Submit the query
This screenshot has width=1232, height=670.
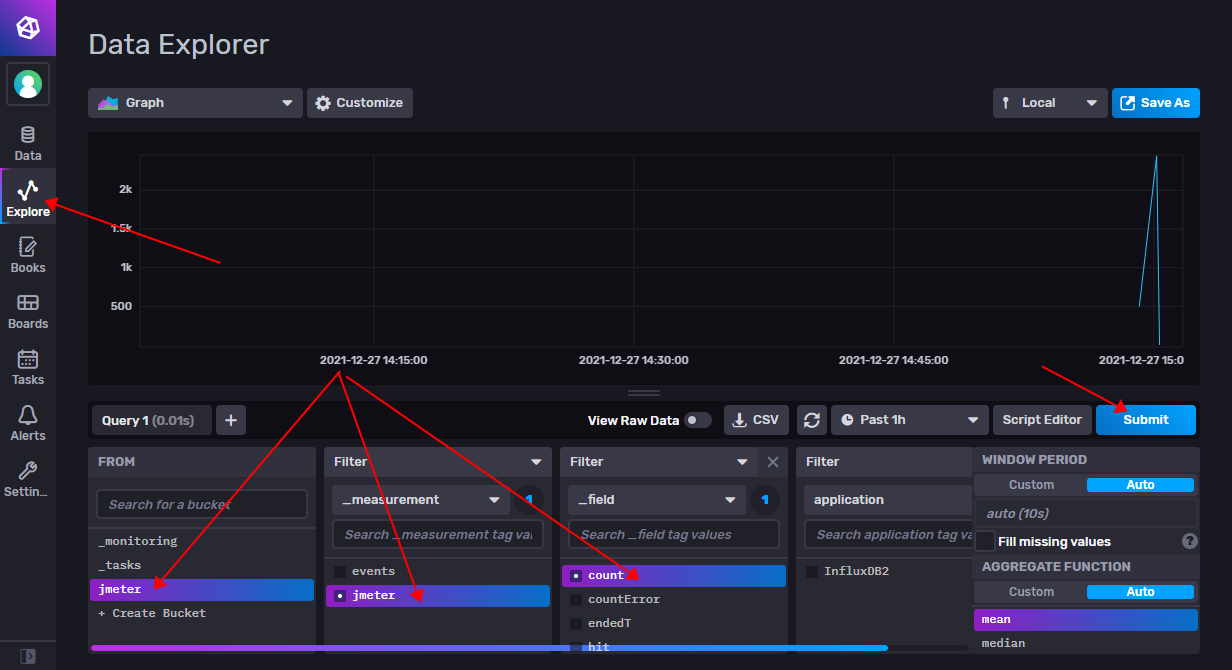1145,420
